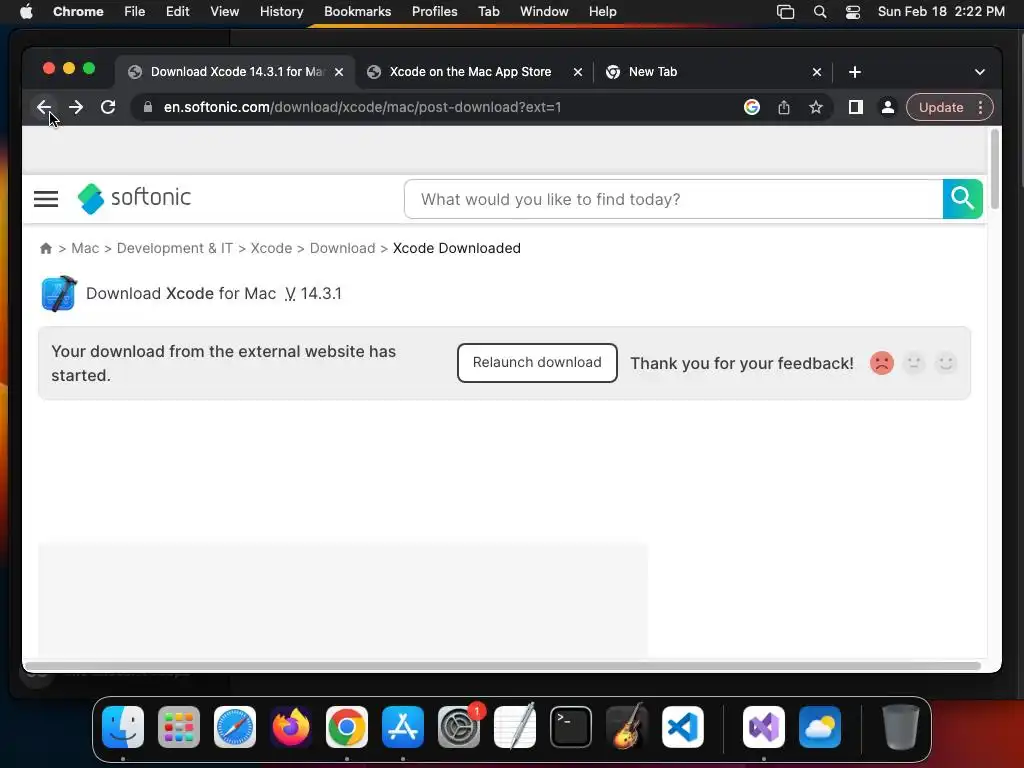Select the happy face feedback
The image size is (1024, 768).
coord(946,362)
